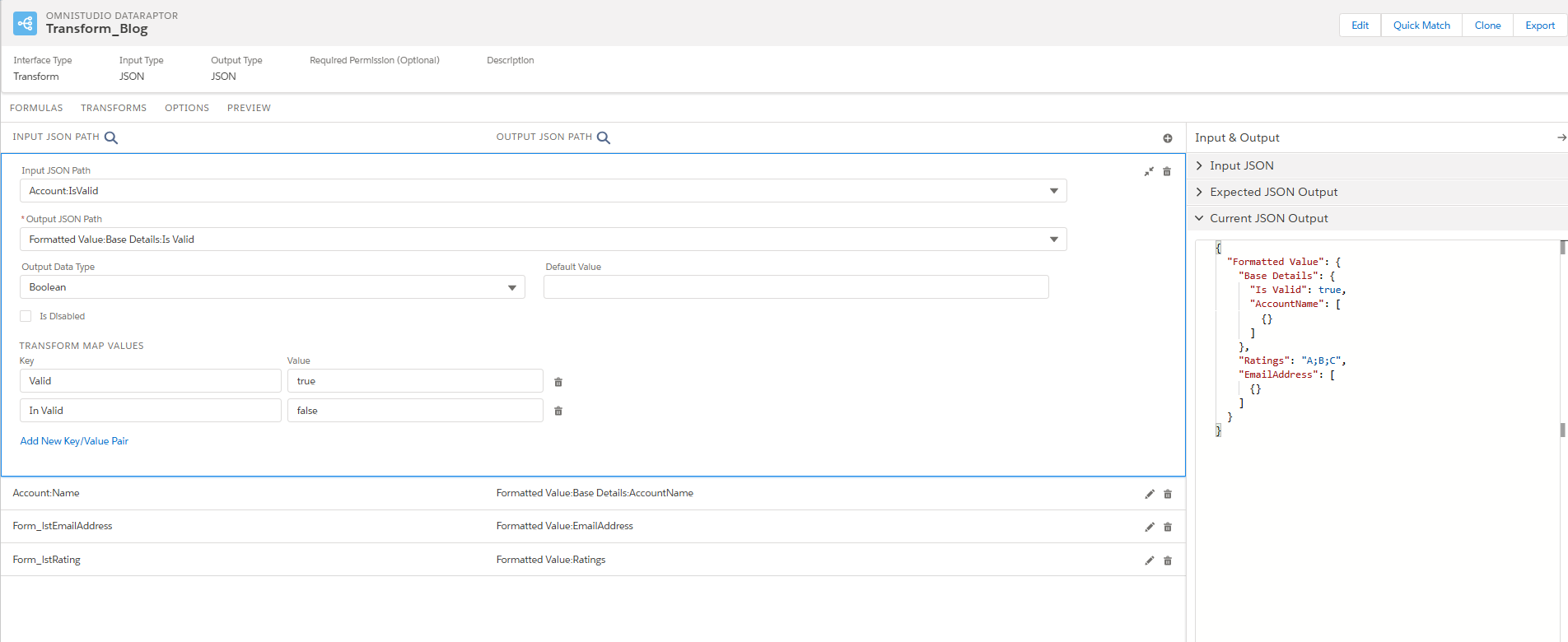Screen dimensions: 1568x642
Task: Expand the Input JSON section
Action: pos(1241,165)
